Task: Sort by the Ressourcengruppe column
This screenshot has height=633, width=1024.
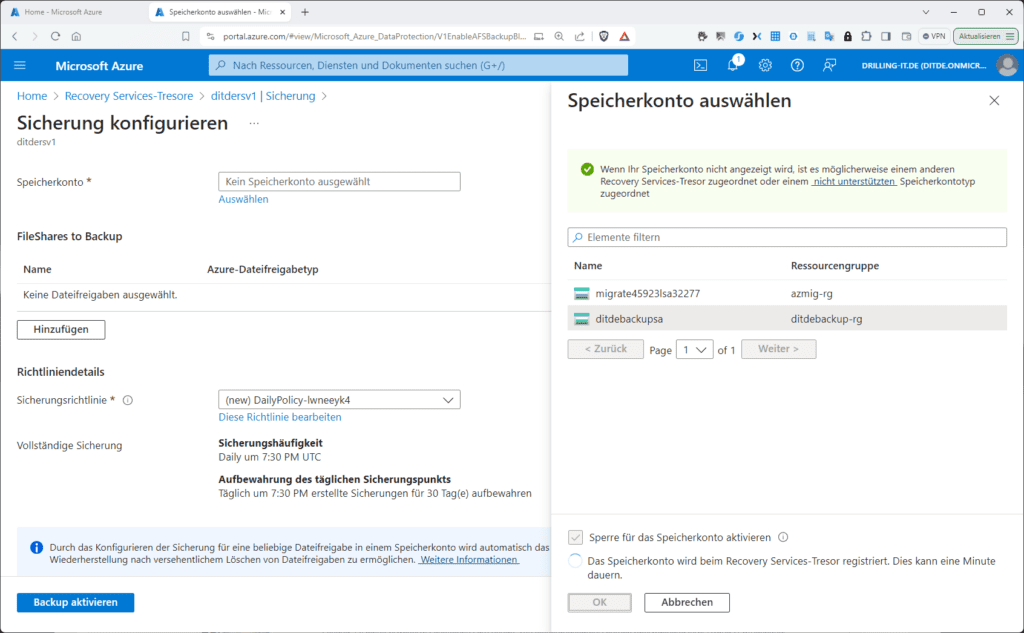Action: [x=835, y=266]
